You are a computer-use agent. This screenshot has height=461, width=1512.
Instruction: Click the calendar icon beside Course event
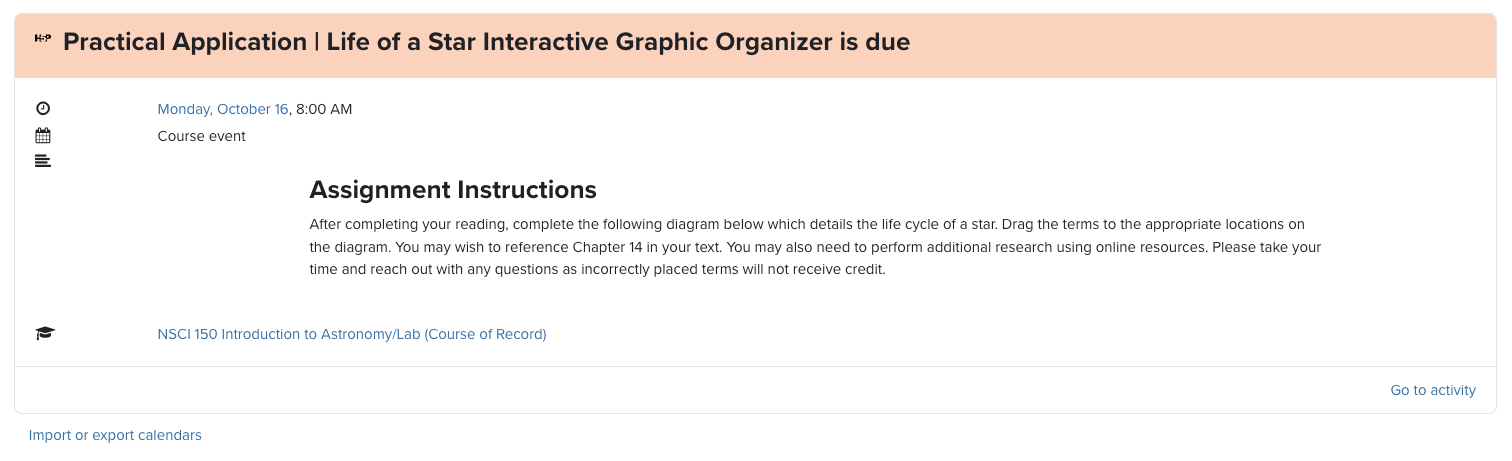click(43, 136)
